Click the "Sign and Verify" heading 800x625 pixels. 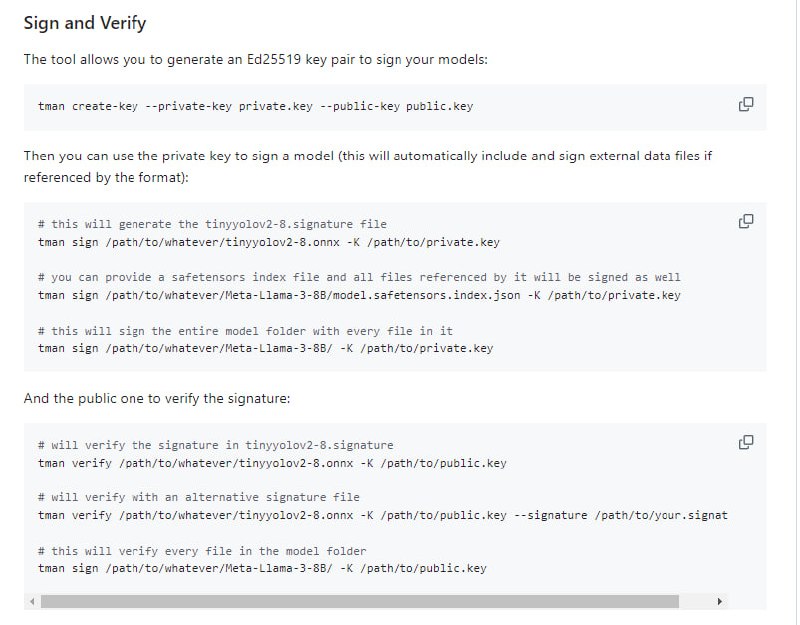click(x=85, y=23)
